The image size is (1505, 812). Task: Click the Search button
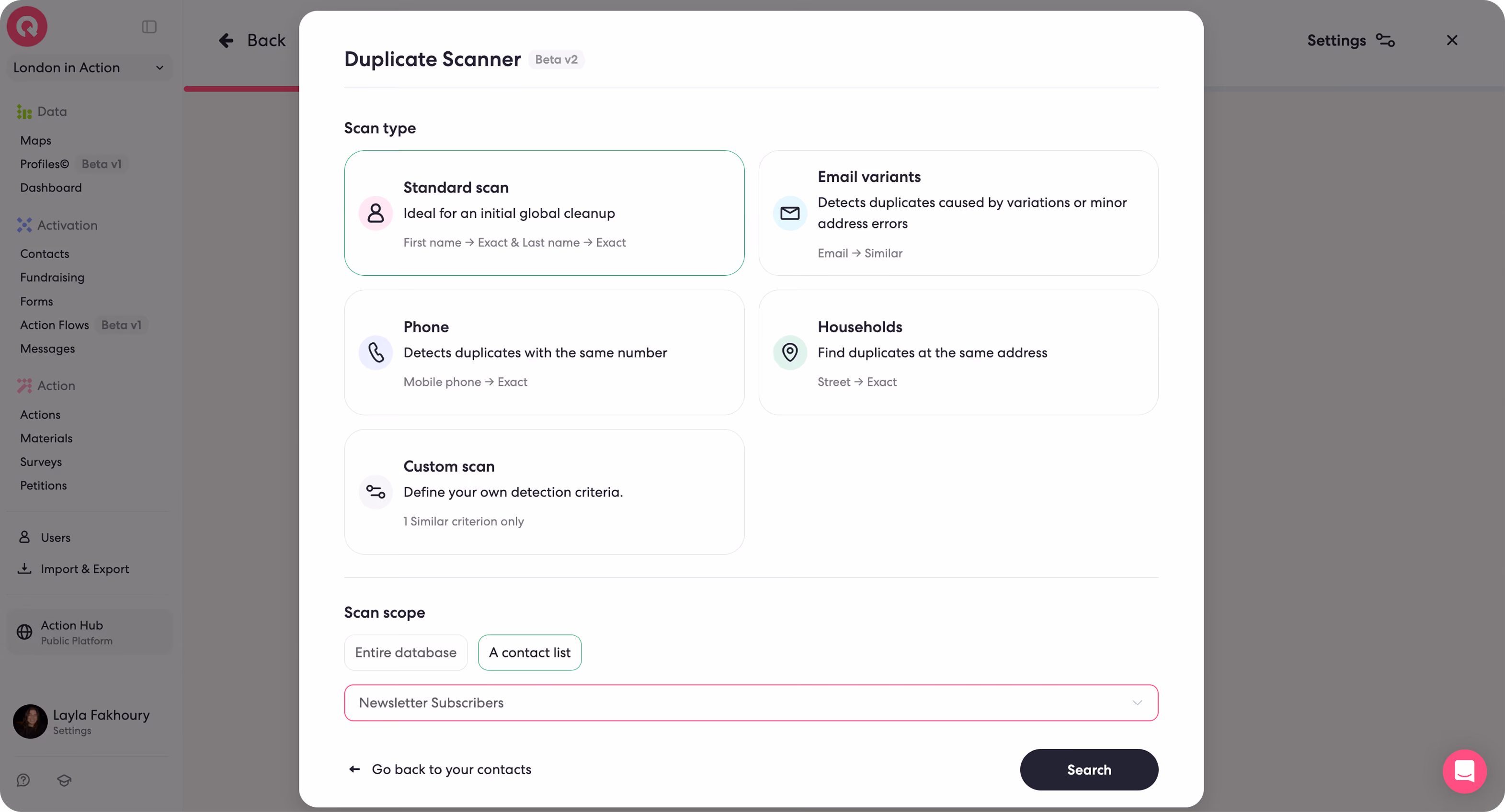[1088, 770]
